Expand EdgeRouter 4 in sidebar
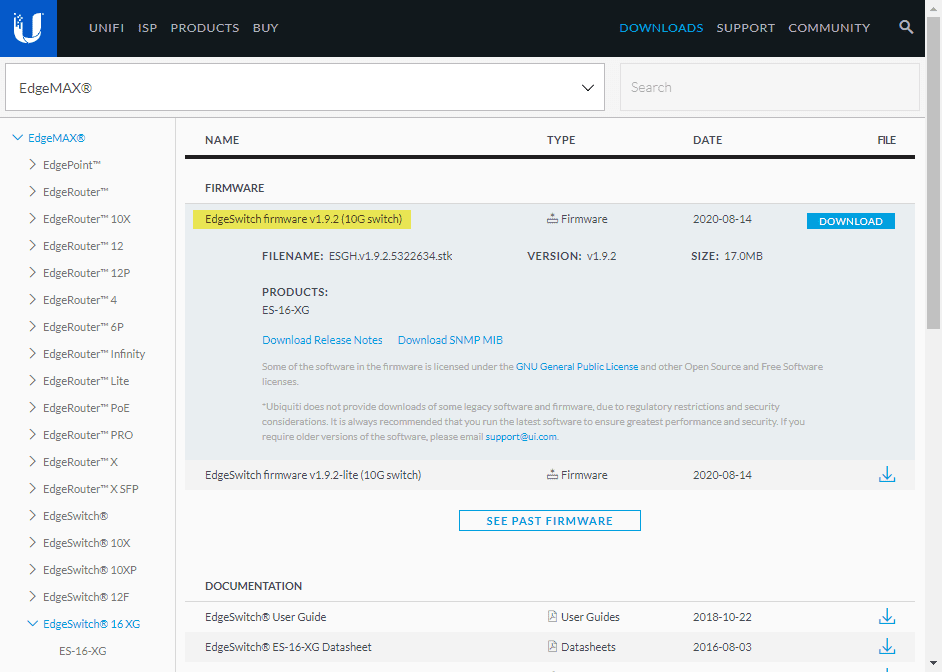This screenshot has height=672, width=942. tap(32, 299)
